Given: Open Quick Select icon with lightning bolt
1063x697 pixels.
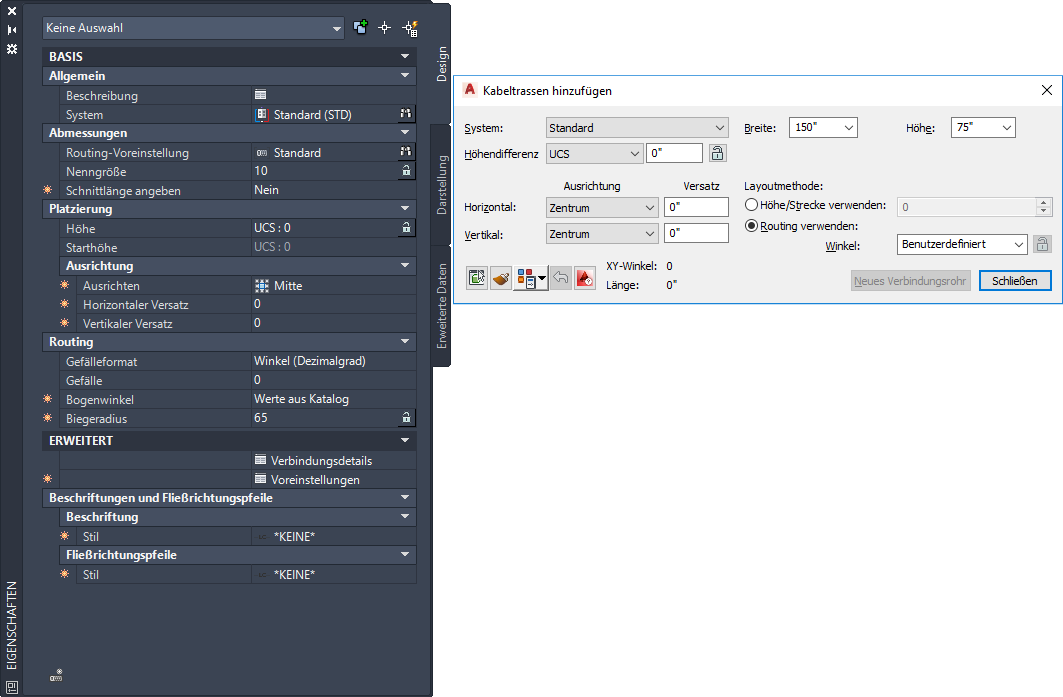Looking at the screenshot, I should click(410, 28).
